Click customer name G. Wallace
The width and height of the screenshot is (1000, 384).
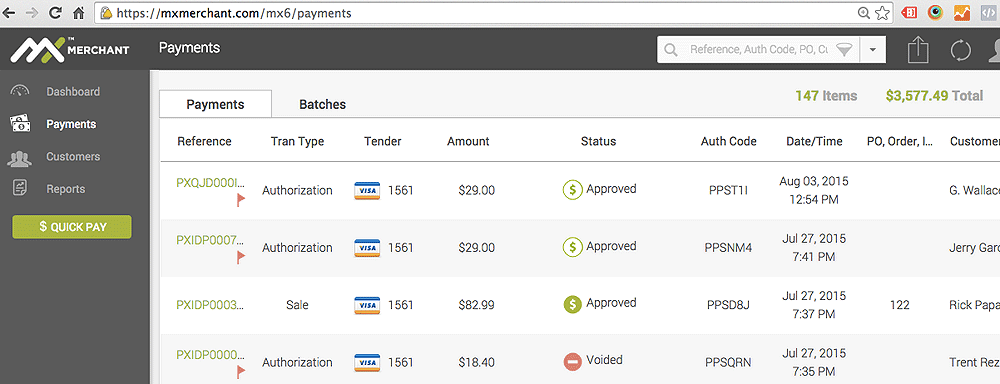pos(974,190)
